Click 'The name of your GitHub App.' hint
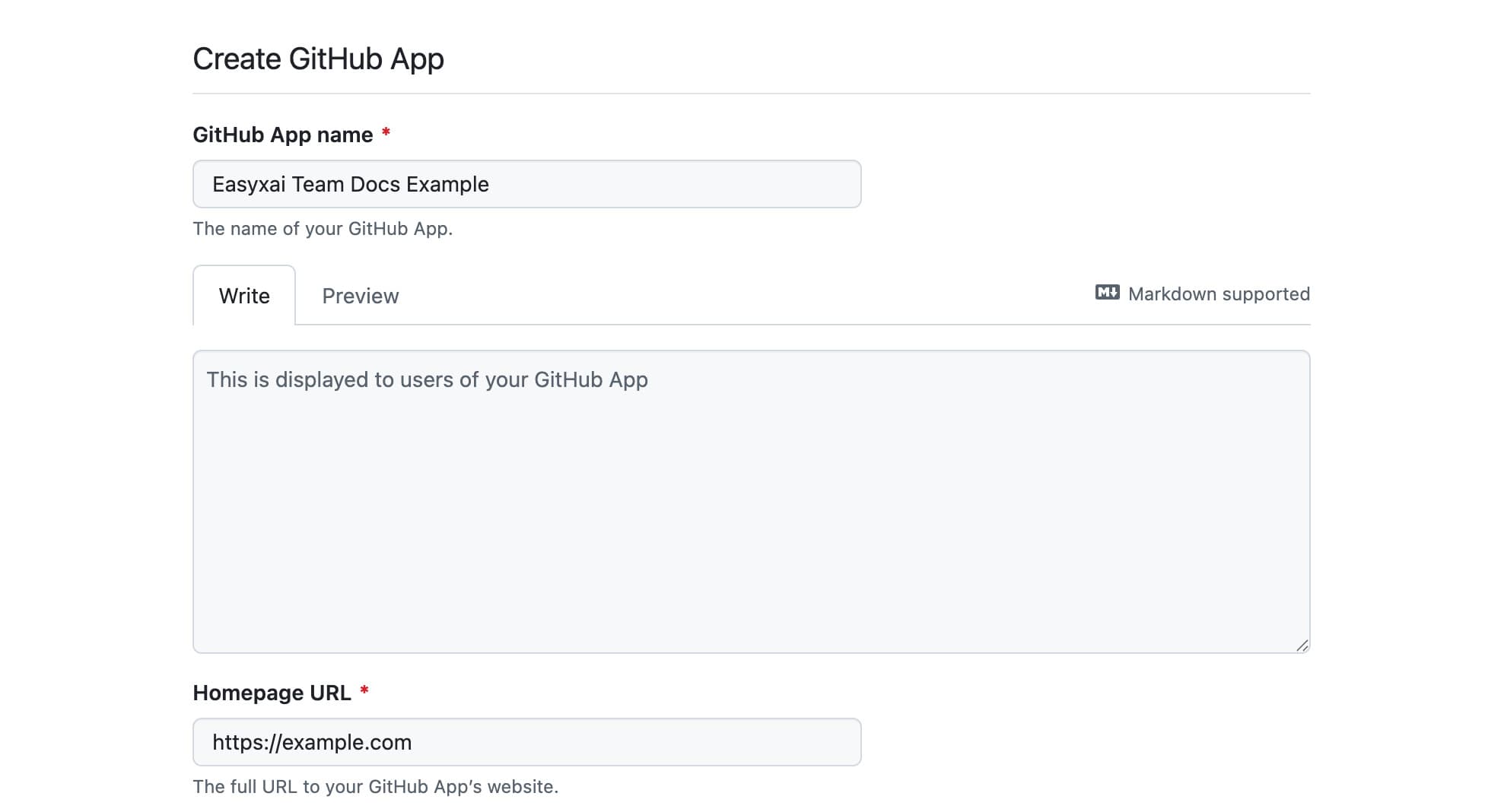 point(323,229)
